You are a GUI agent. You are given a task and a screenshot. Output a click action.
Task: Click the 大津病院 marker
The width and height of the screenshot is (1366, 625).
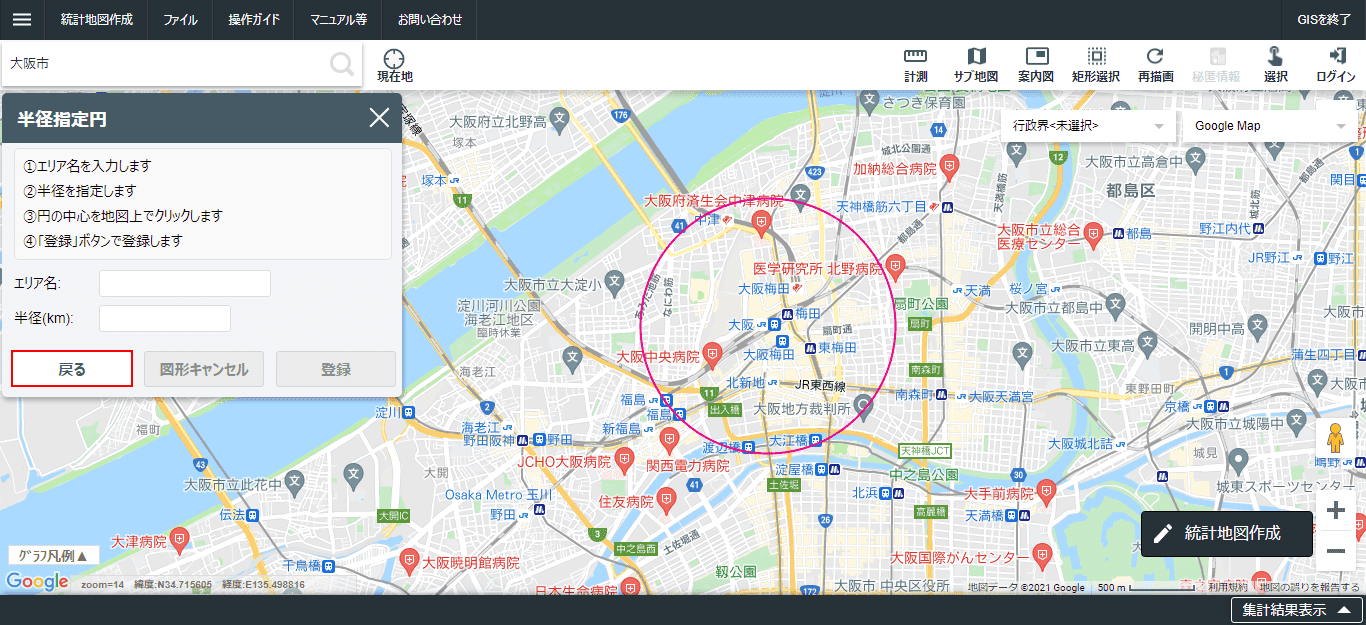180,540
